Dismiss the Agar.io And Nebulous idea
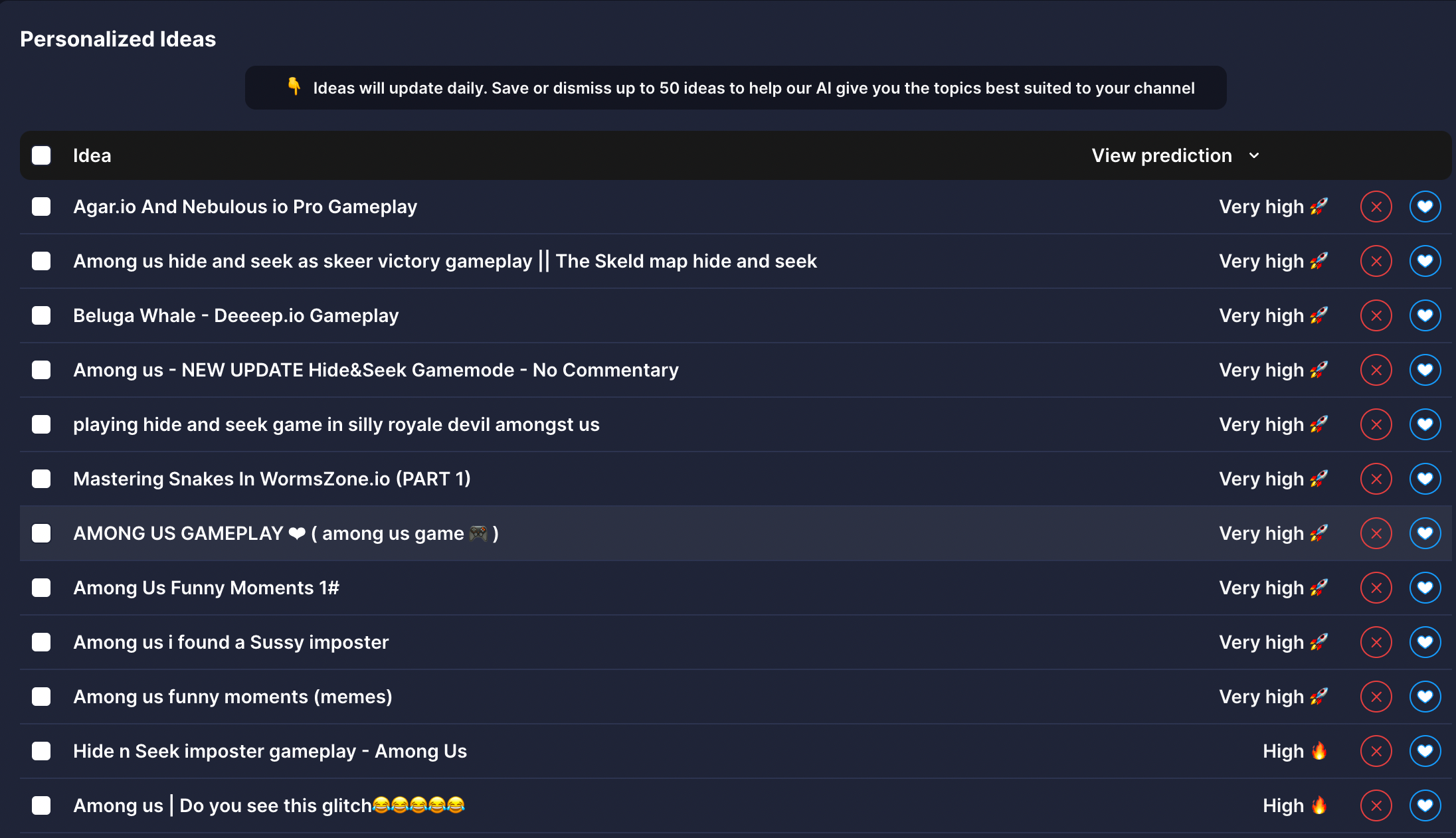The height and width of the screenshot is (838, 1456). coord(1376,207)
